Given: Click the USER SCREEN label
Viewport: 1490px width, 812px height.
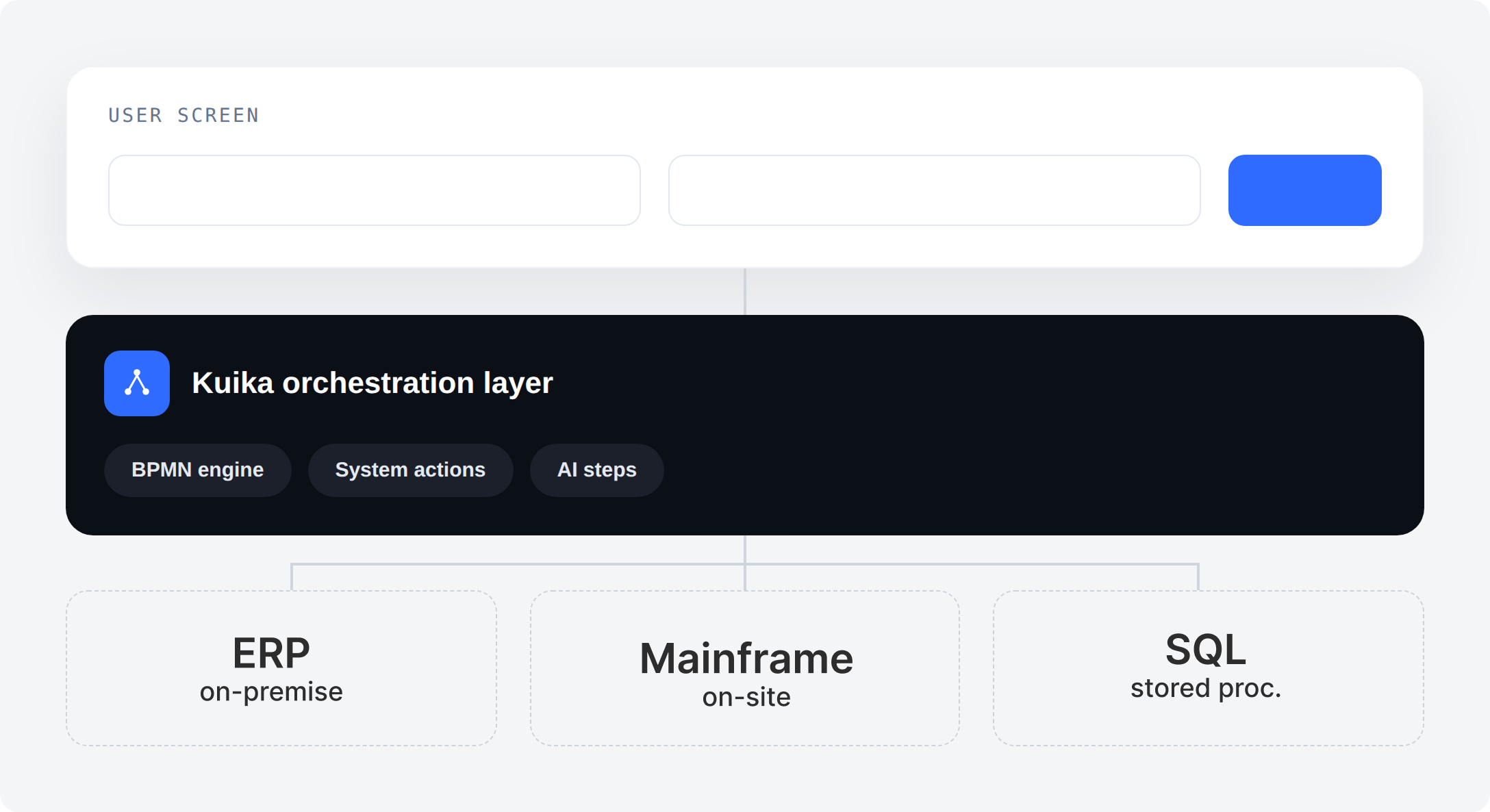Looking at the screenshot, I should (x=184, y=115).
